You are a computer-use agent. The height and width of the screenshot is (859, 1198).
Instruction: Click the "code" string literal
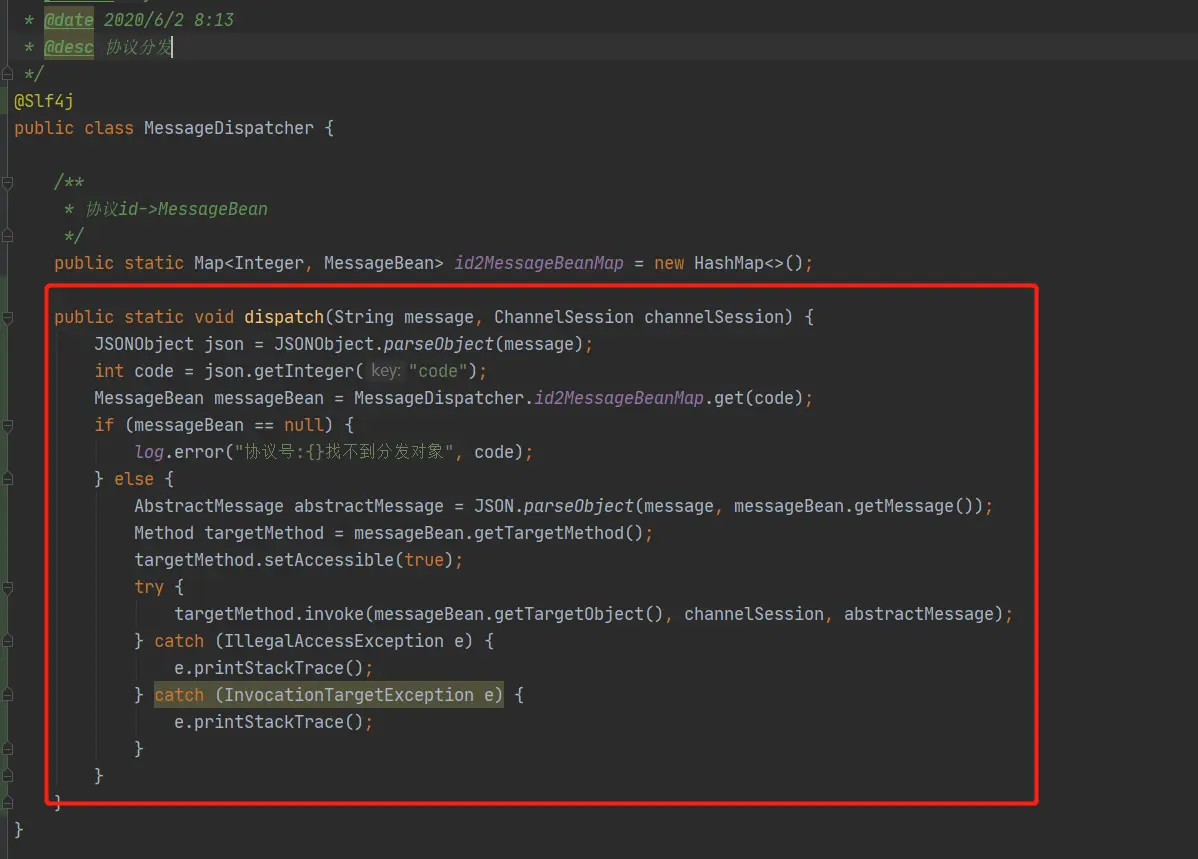[x=438, y=371]
